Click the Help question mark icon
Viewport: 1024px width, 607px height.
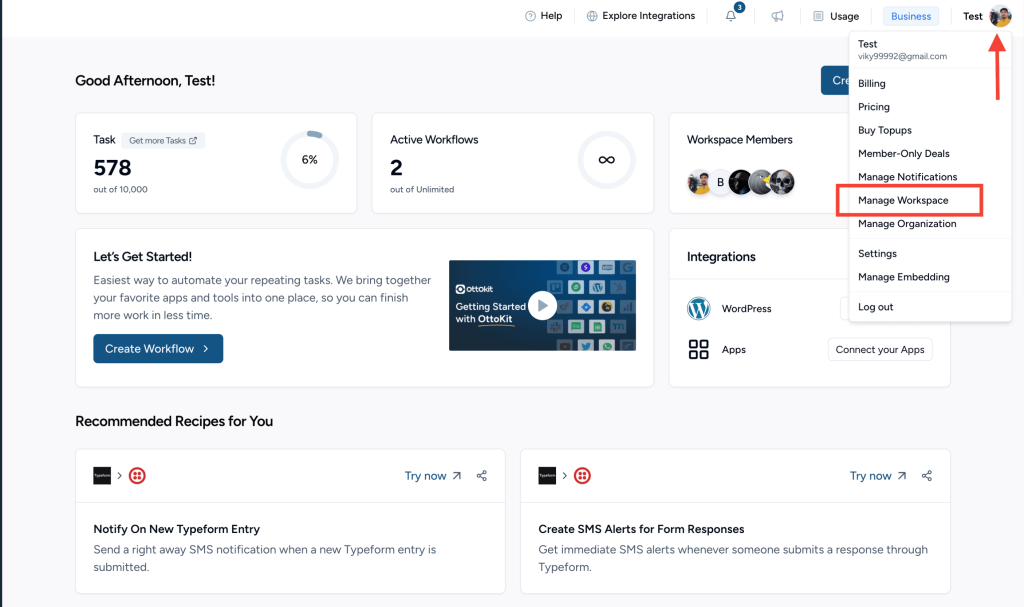point(531,16)
